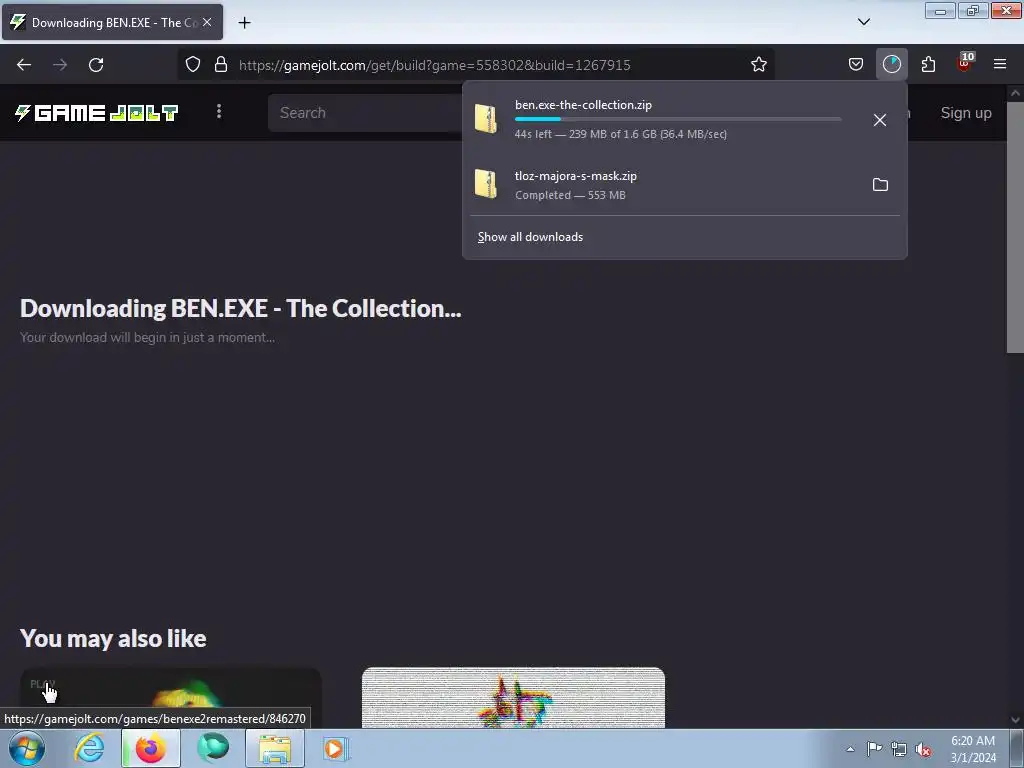
Task: Expand the list all tabs arrow
Action: (x=863, y=22)
